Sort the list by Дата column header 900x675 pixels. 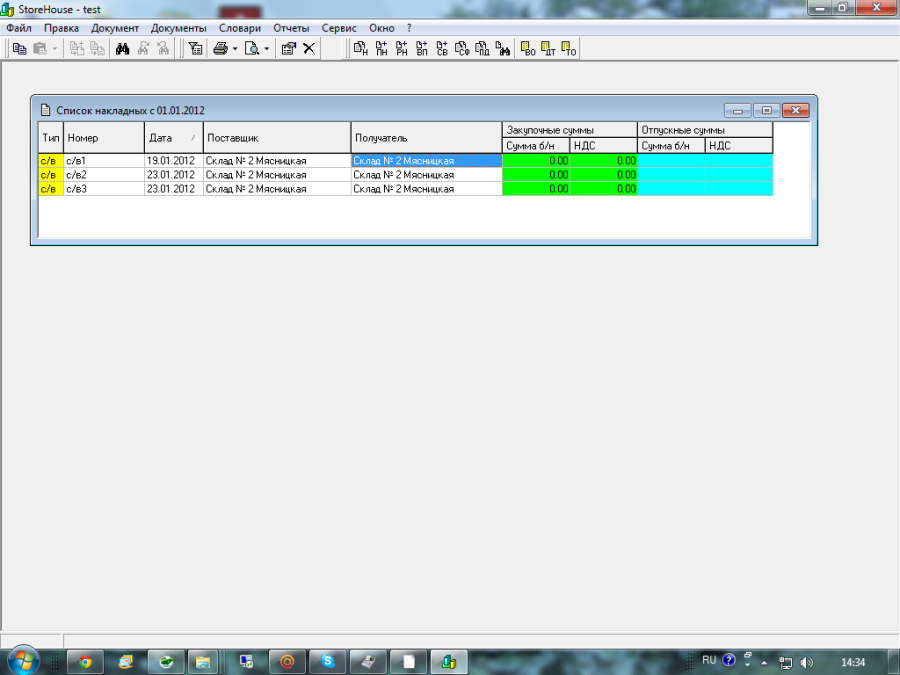(172, 137)
